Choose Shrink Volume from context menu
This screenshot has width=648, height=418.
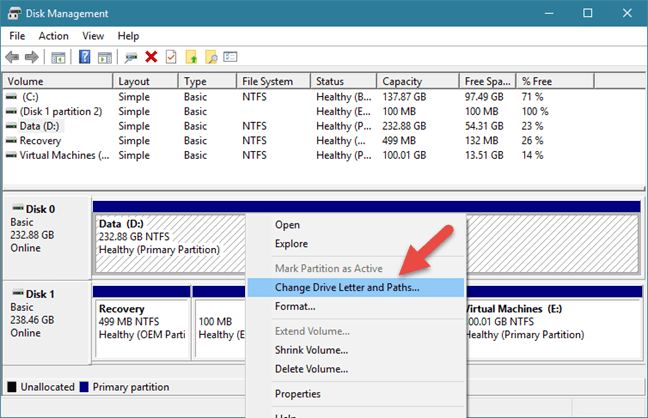point(311,350)
